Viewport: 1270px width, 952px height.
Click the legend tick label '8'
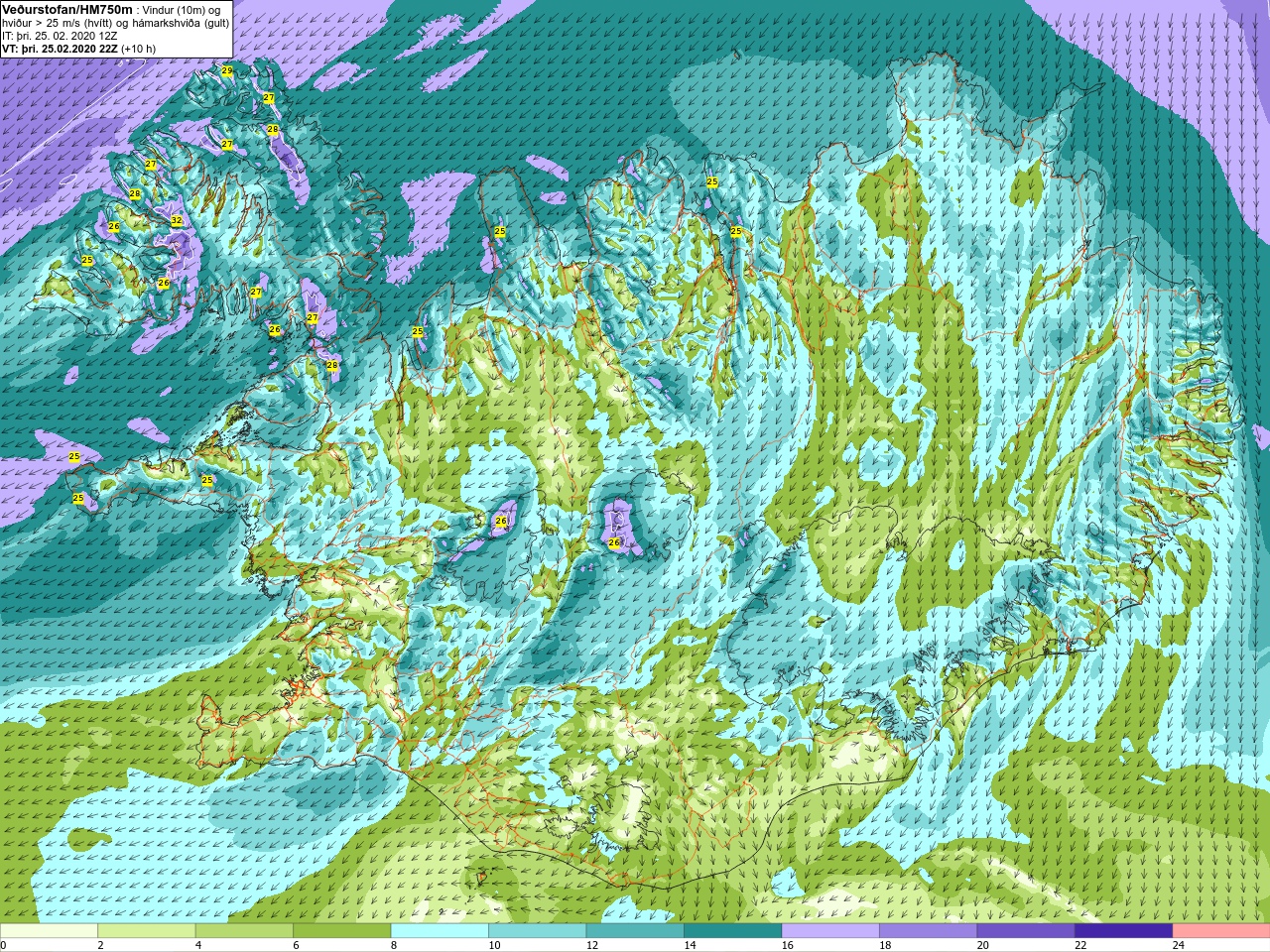[x=394, y=945]
